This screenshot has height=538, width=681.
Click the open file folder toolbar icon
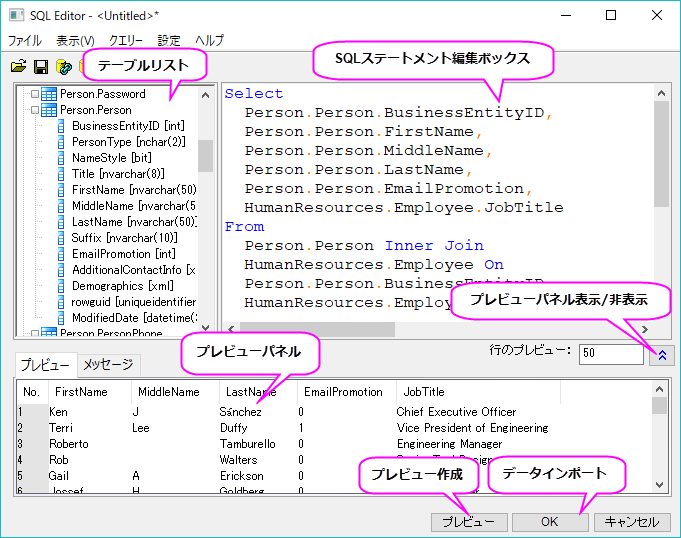[19, 66]
